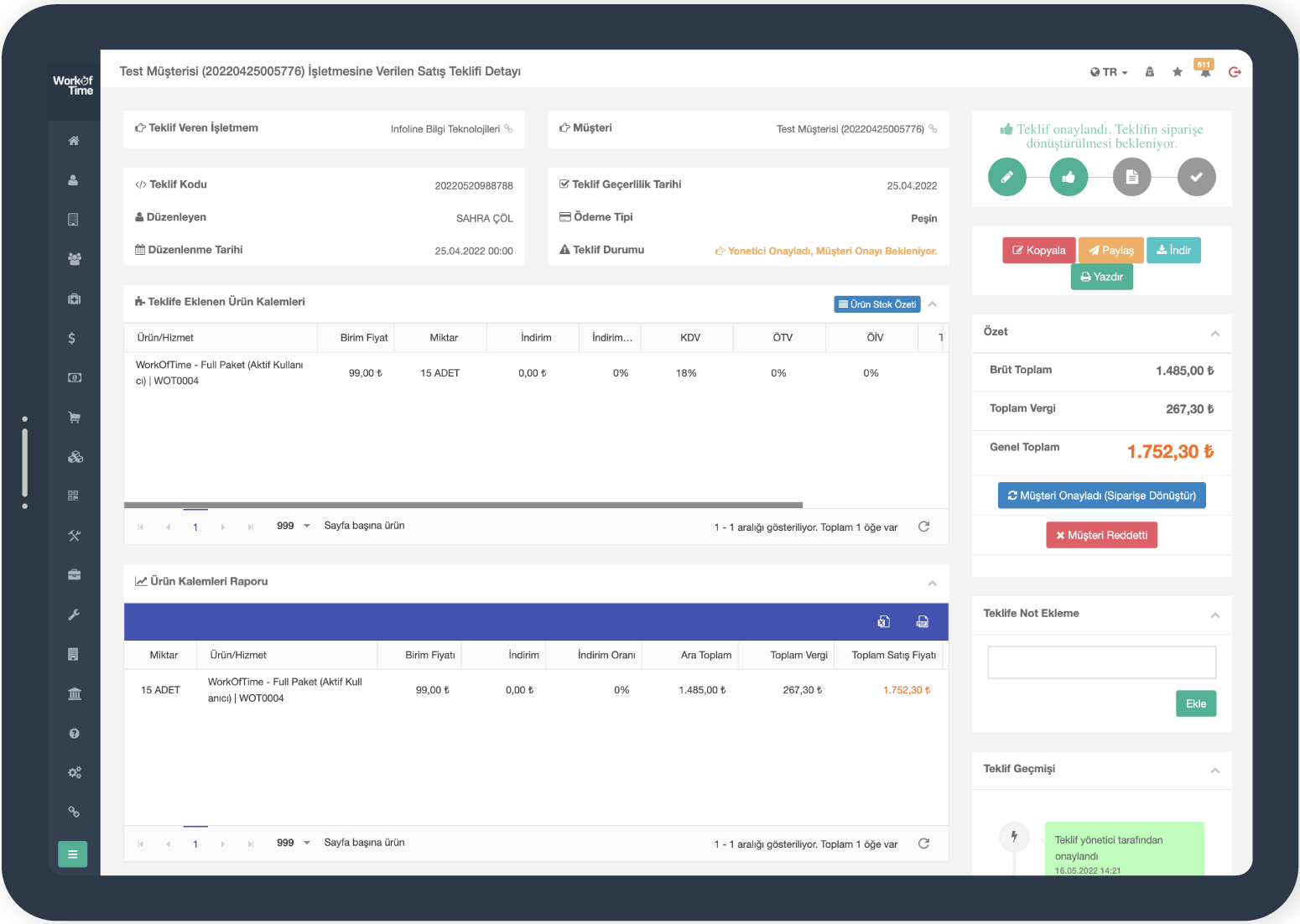Open the Home icon in sidebar
This screenshot has width=1300, height=924.
click(74, 141)
